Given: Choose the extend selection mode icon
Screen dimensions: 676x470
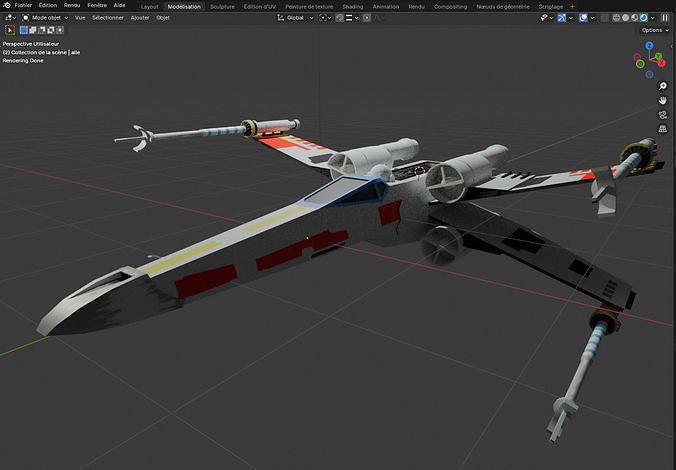Looking at the screenshot, I should click(33, 30).
